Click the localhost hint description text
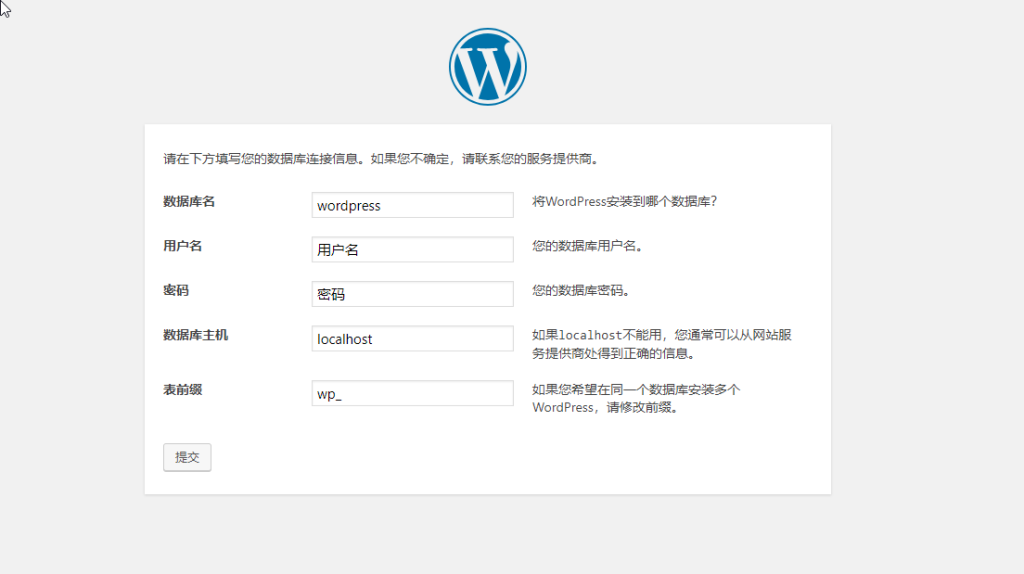 coord(662,344)
